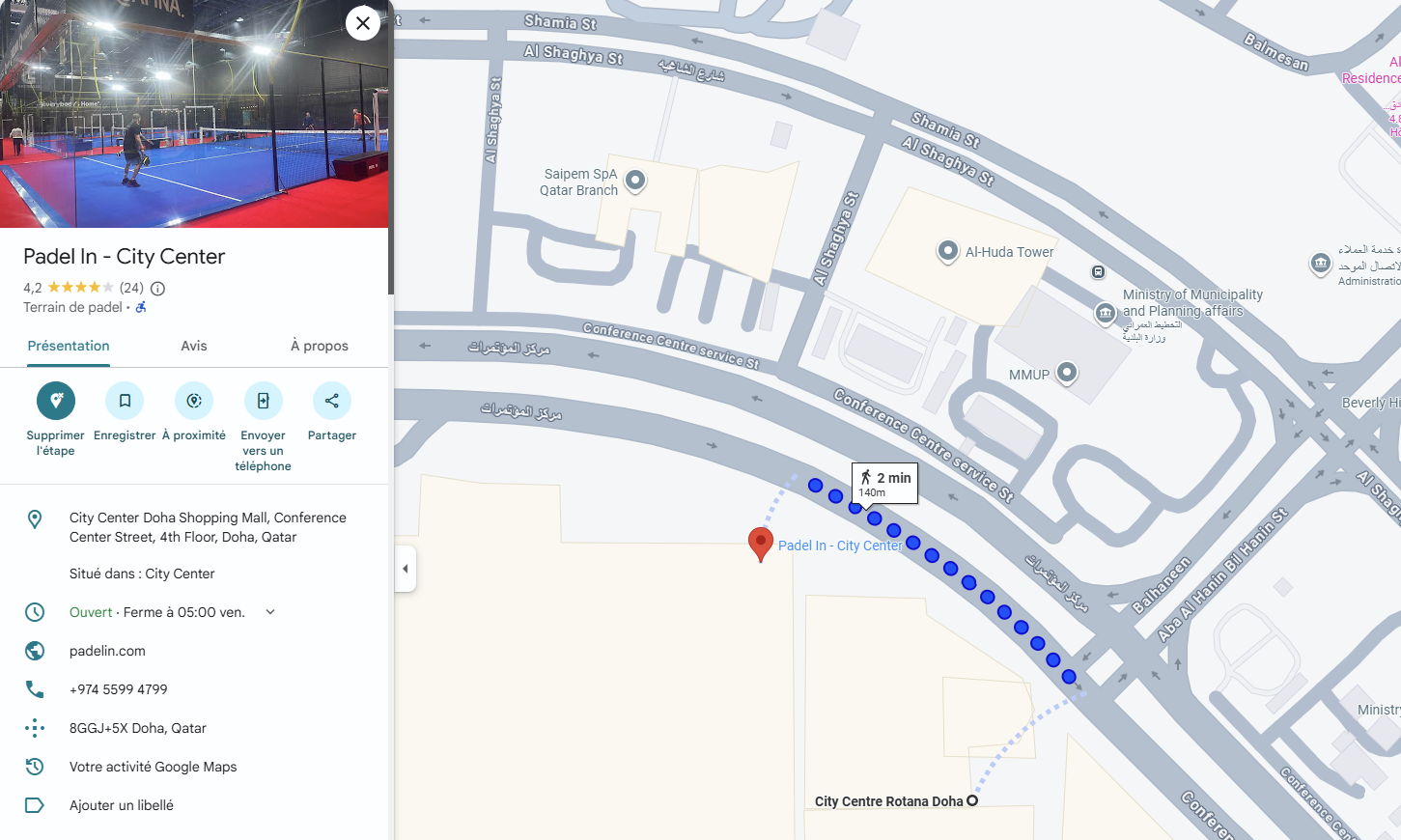
Task: Click Envoyer vers un téléphone icon
Action: [263, 401]
